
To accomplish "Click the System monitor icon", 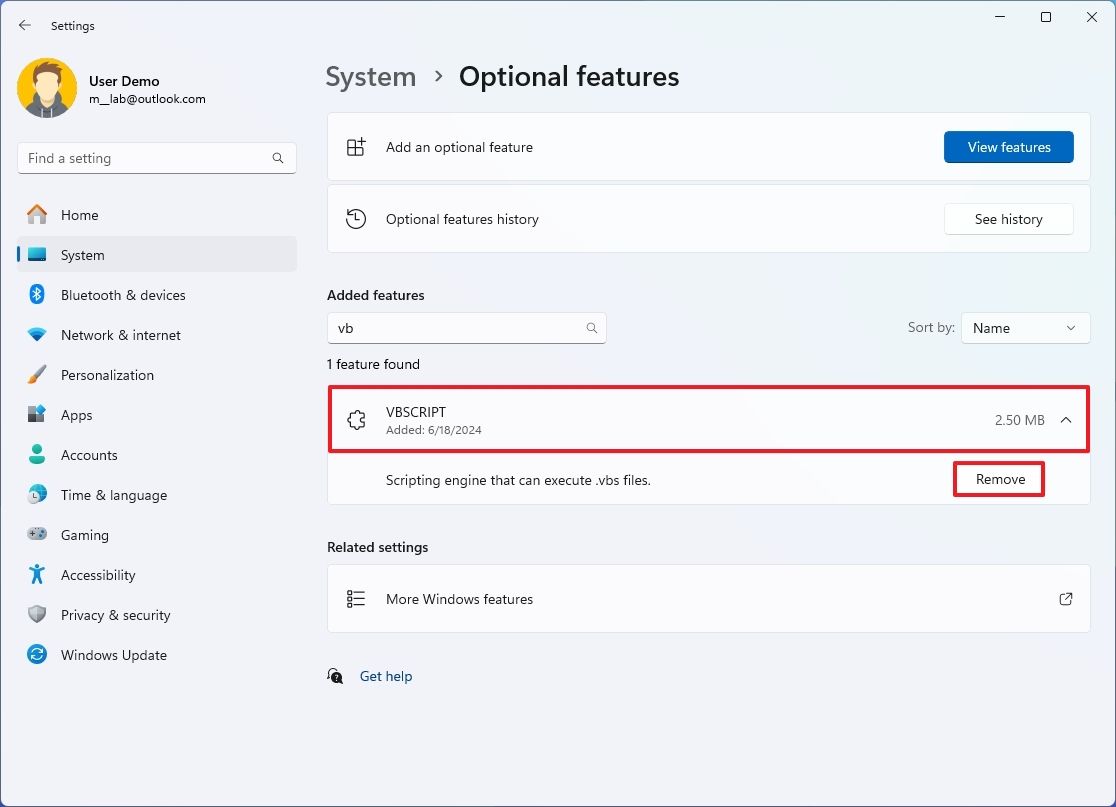I will [x=37, y=254].
